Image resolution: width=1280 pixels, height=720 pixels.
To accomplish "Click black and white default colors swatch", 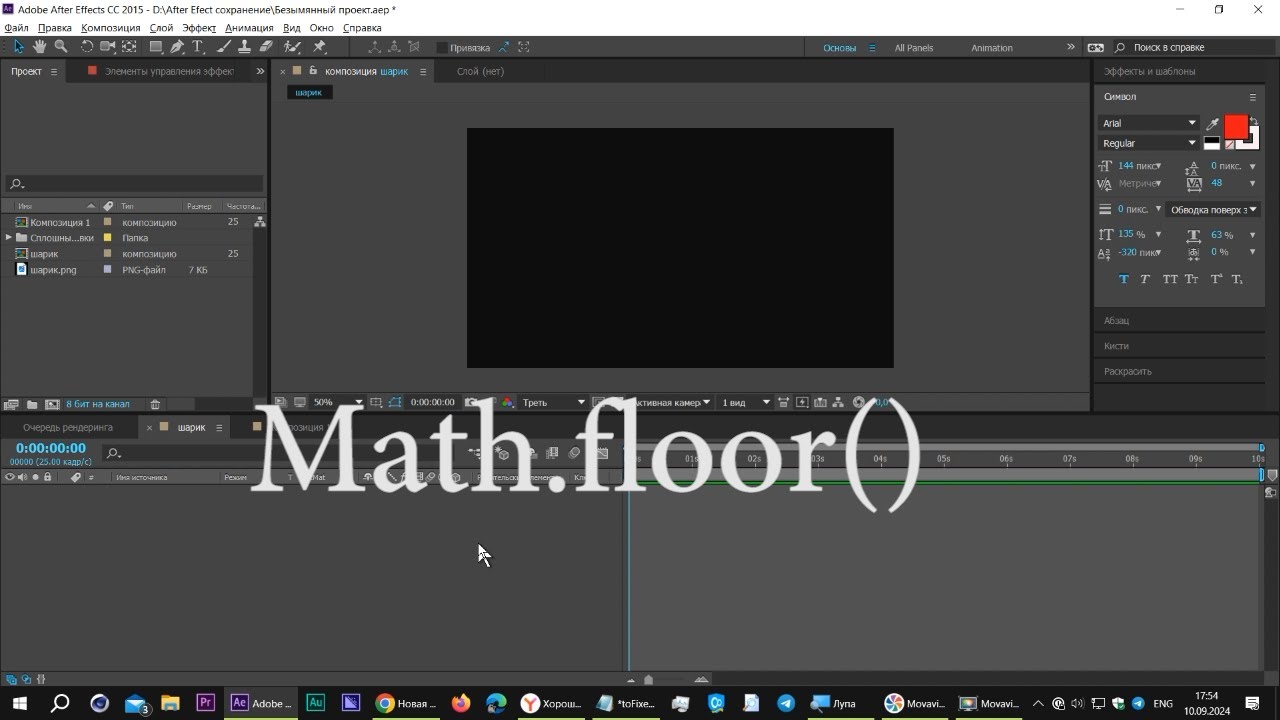I will coord(1211,144).
